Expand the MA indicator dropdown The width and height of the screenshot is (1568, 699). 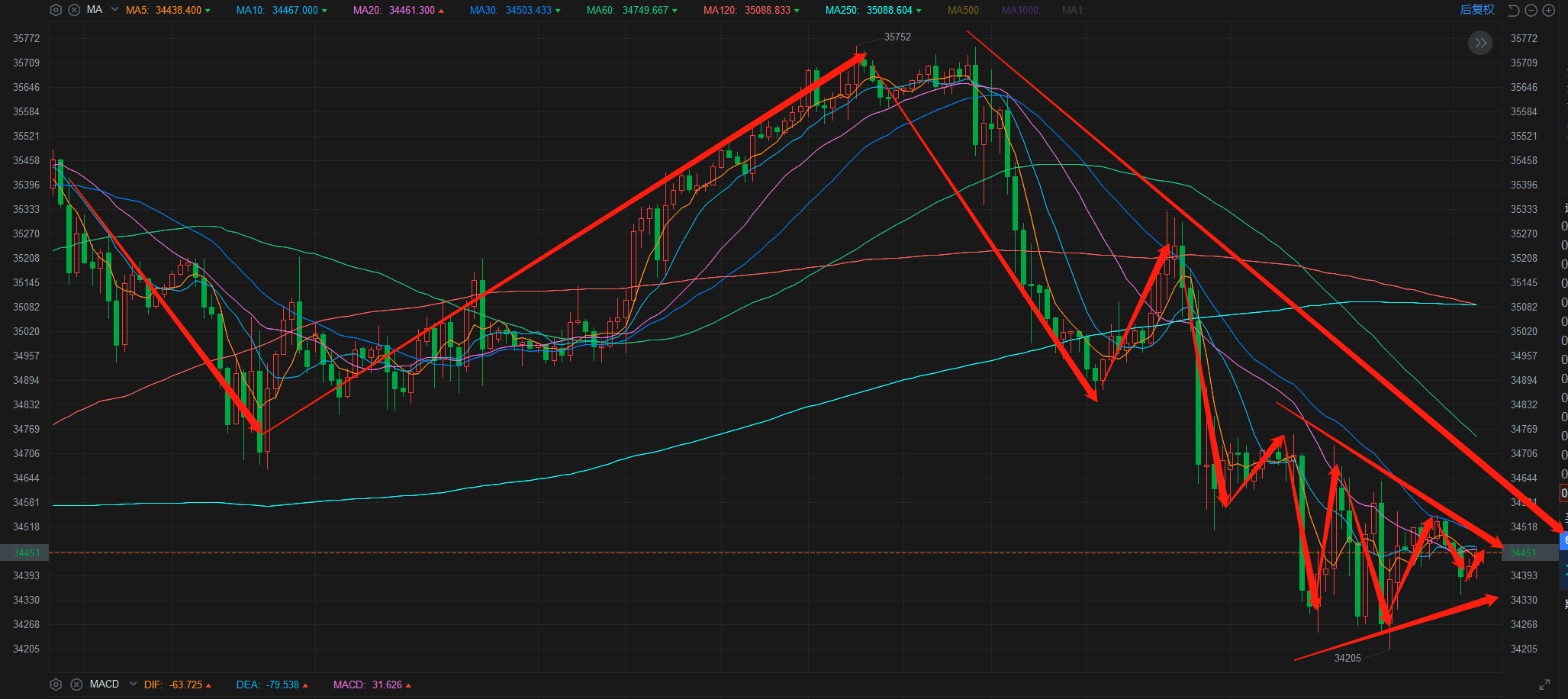pos(114,10)
